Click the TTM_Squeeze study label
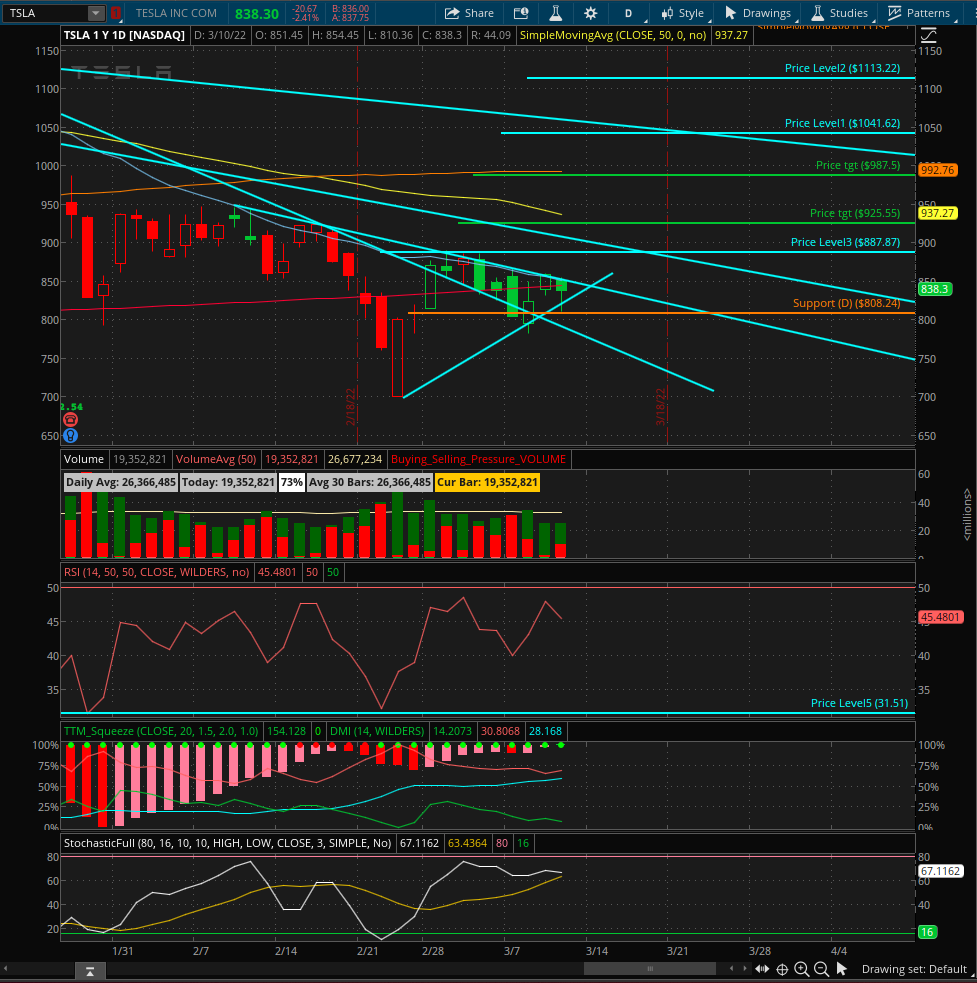977x983 pixels. (x=161, y=731)
